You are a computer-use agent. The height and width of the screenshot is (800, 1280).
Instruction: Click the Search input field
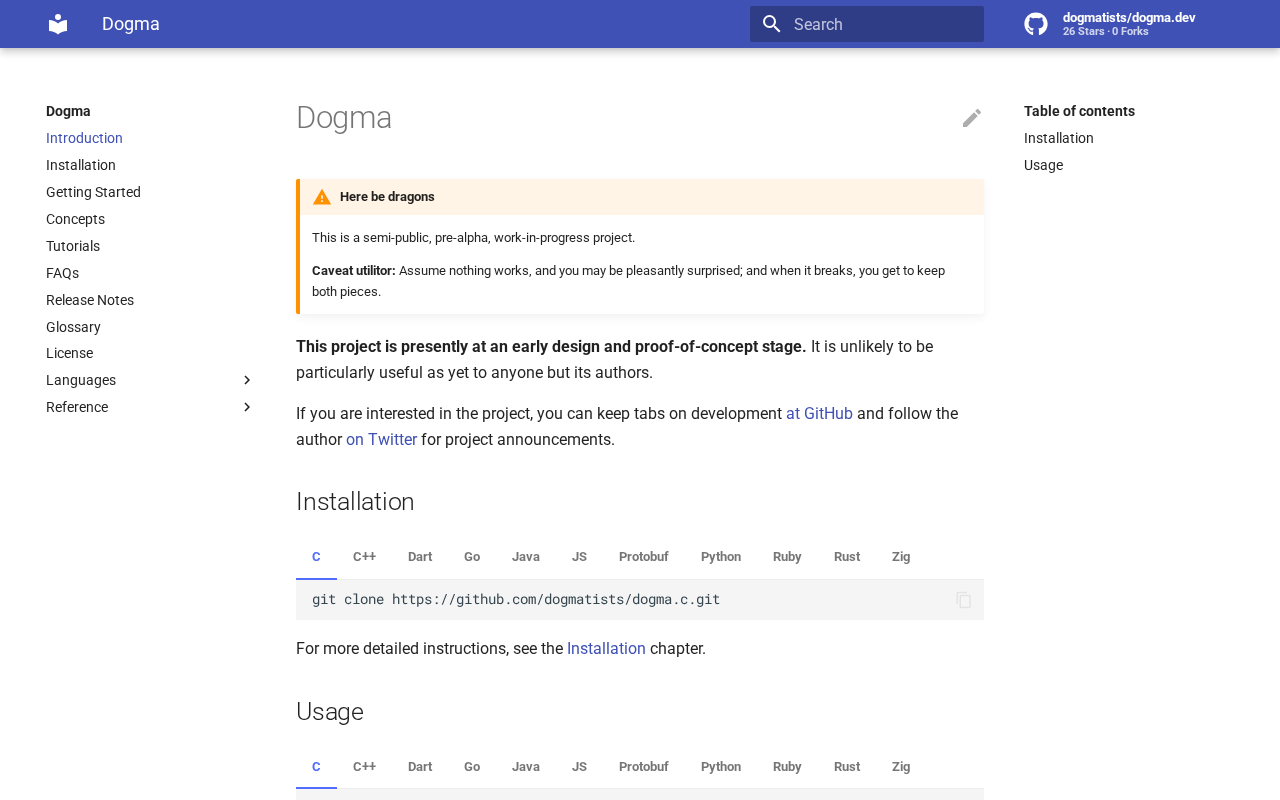[x=880, y=24]
